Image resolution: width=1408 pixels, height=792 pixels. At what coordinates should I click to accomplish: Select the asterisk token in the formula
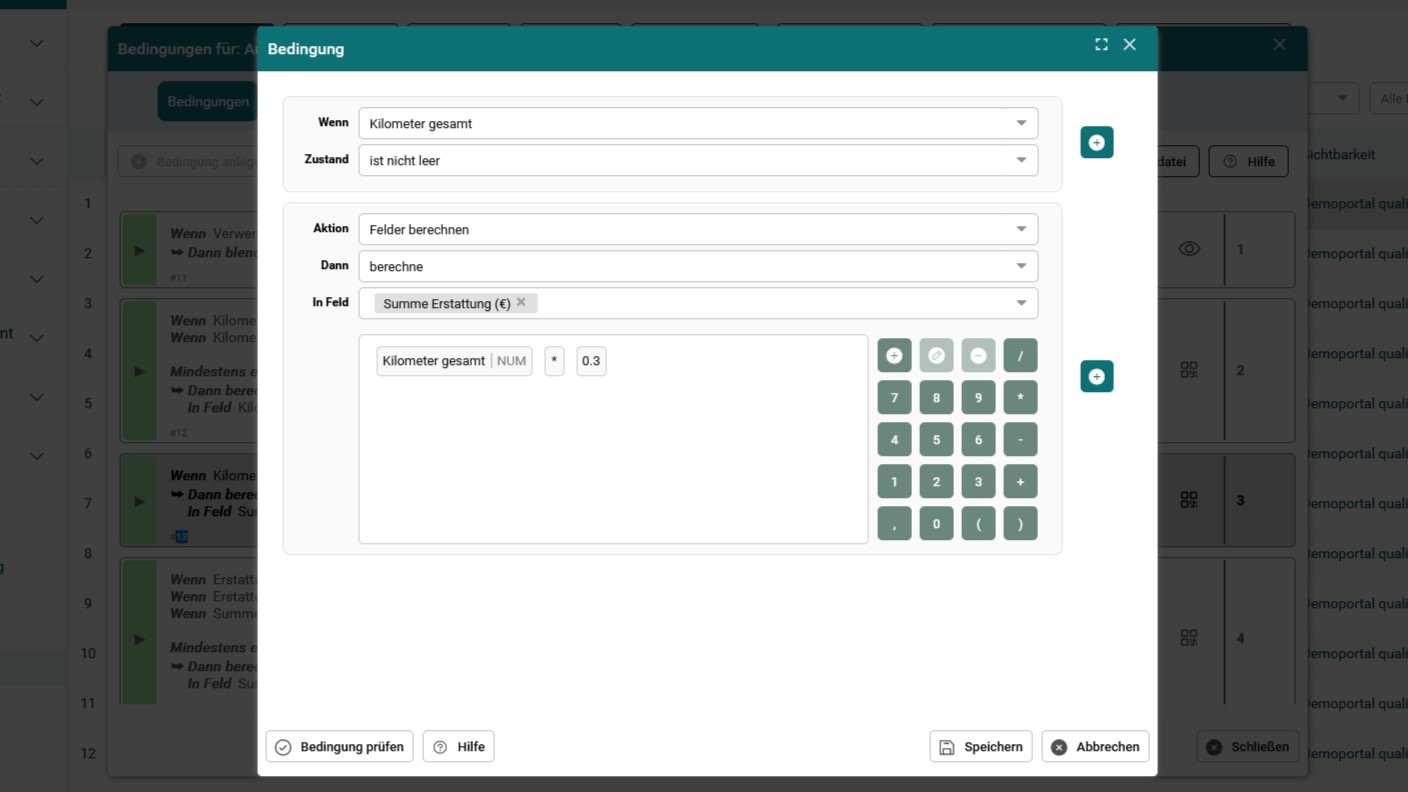click(554, 361)
